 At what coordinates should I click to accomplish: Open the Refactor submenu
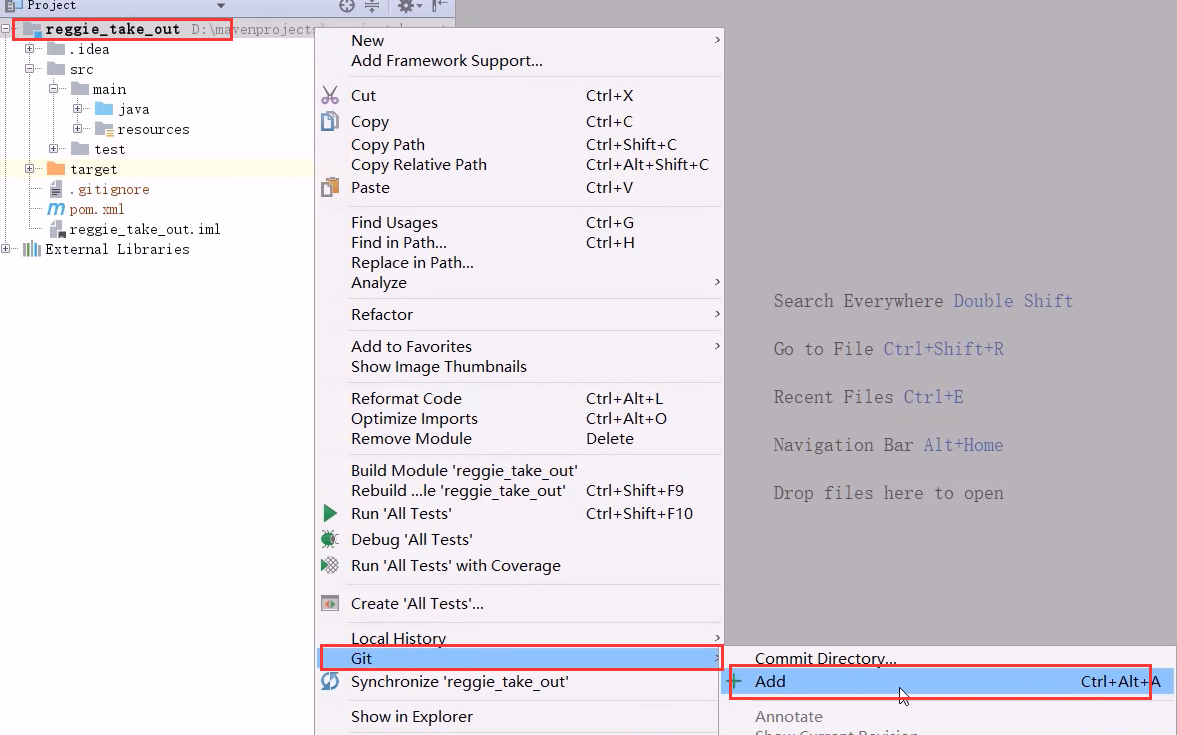pyautogui.click(x=382, y=314)
